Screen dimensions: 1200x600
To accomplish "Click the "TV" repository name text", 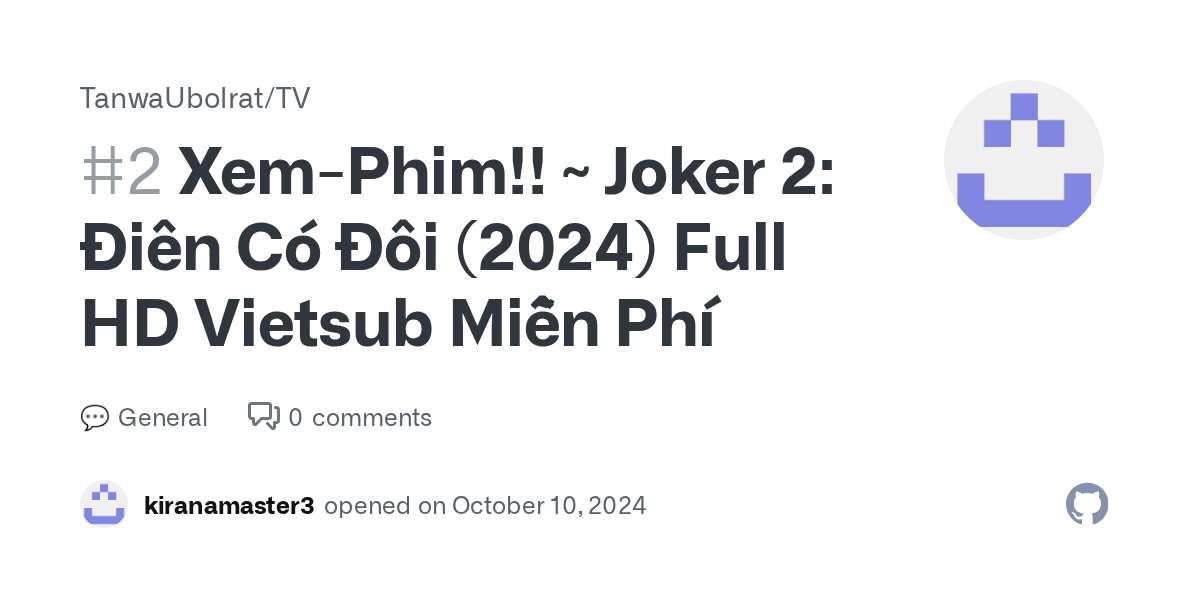I will click(x=294, y=98).
